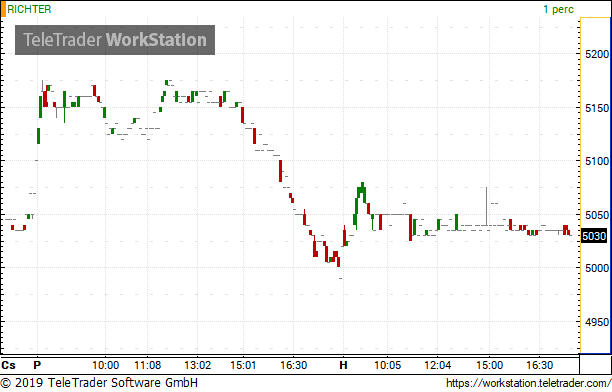Click the 5000 price axis label
Screen dimensions: 612x392
click(597, 268)
